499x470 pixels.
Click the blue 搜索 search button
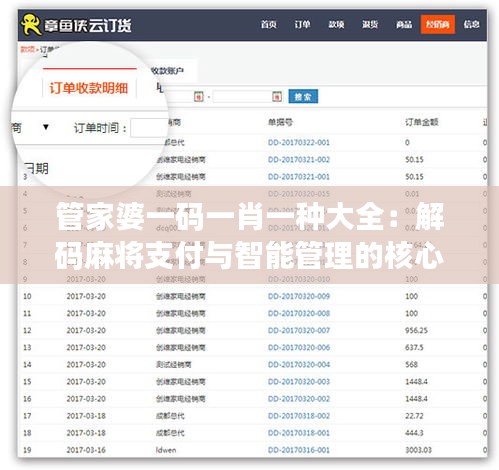coord(303,96)
